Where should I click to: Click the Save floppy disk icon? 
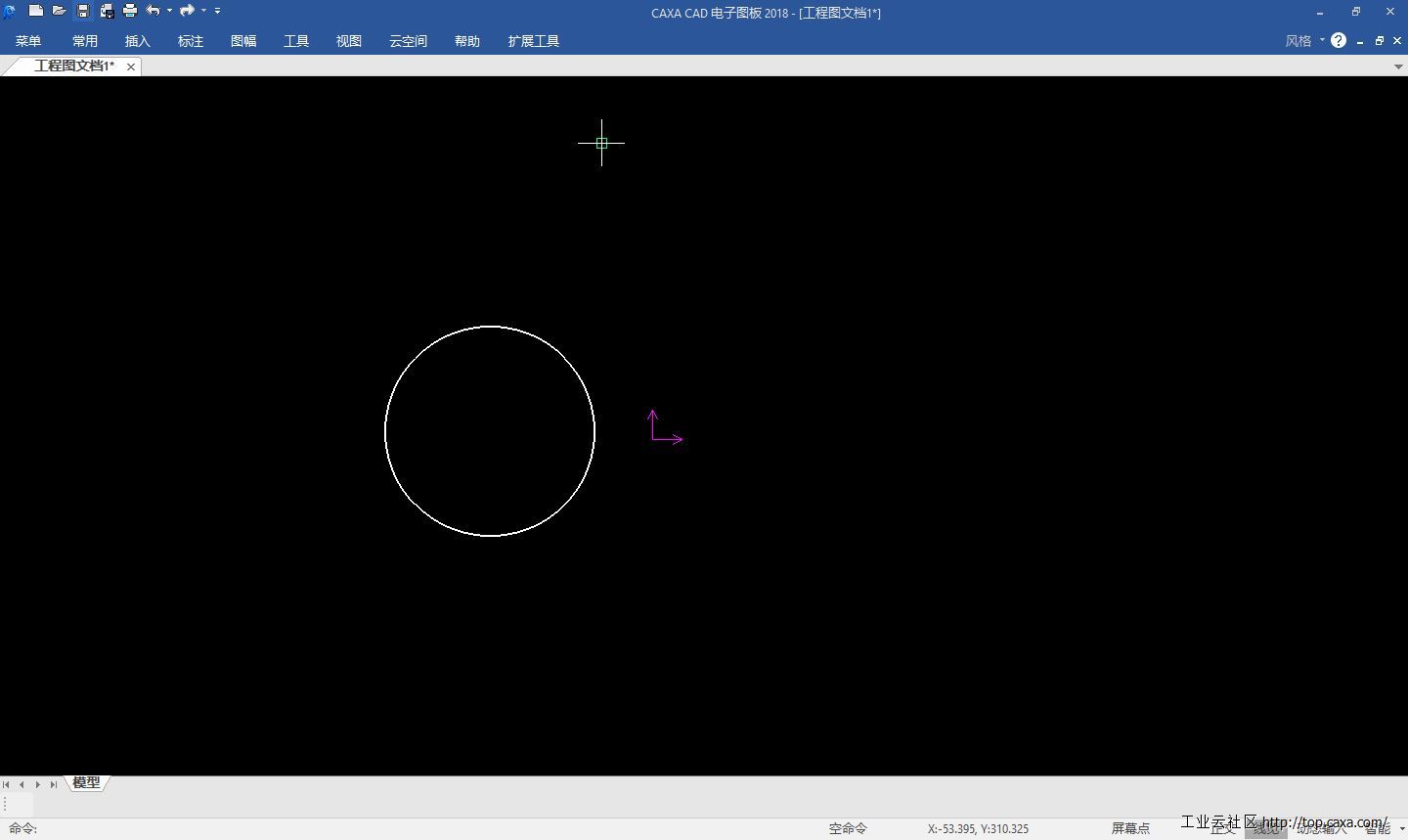(83, 11)
